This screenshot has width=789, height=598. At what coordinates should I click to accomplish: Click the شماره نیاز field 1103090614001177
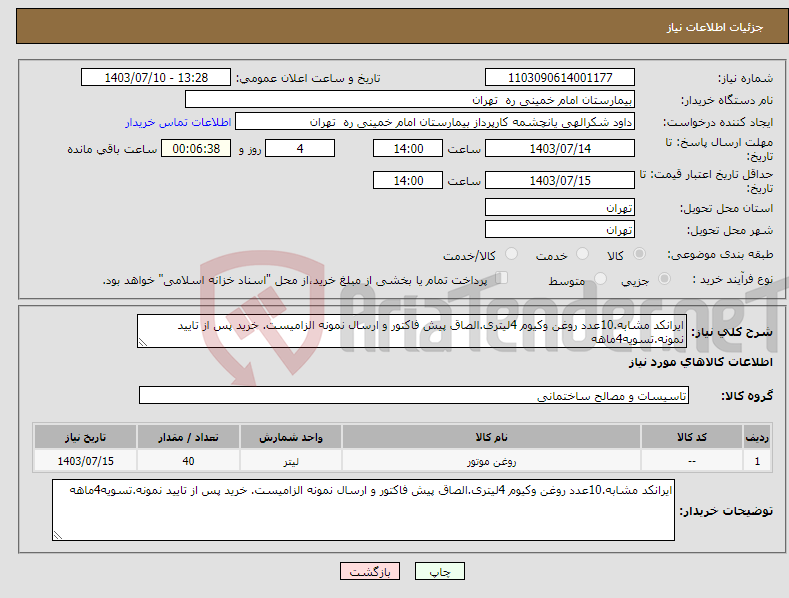point(560,78)
